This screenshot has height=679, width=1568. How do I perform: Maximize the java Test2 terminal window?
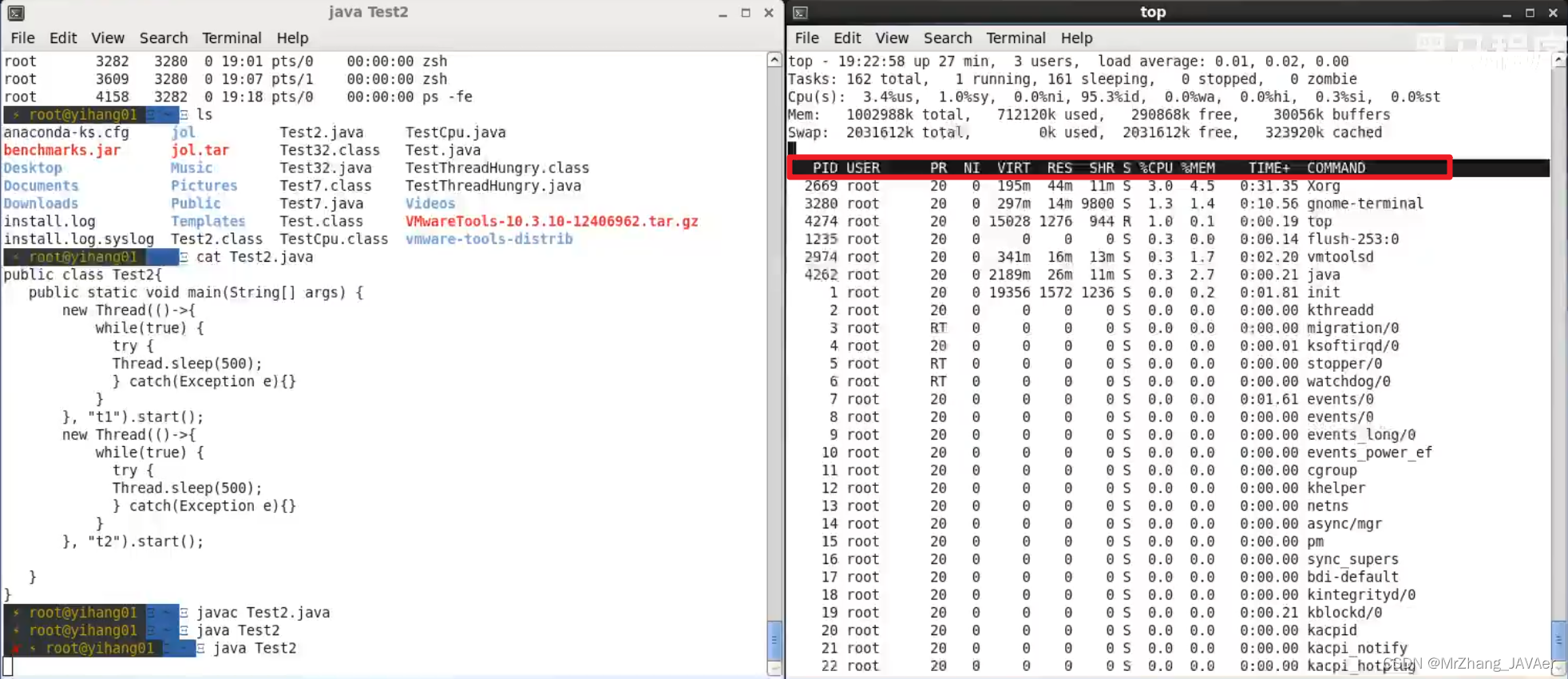(x=746, y=13)
